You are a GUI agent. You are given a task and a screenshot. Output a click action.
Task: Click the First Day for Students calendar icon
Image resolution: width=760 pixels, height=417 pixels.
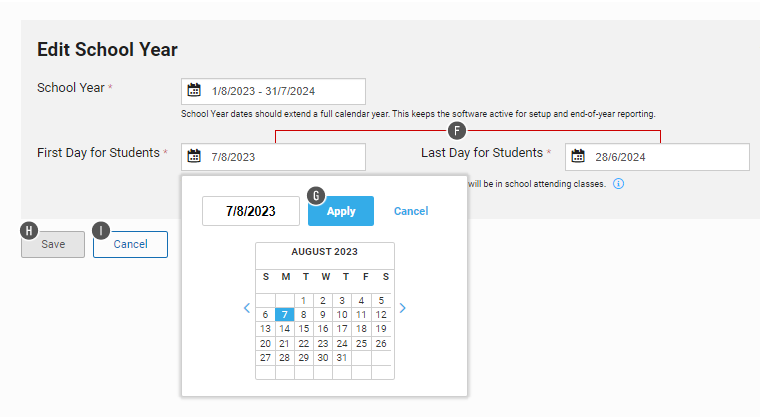point(194,156)
